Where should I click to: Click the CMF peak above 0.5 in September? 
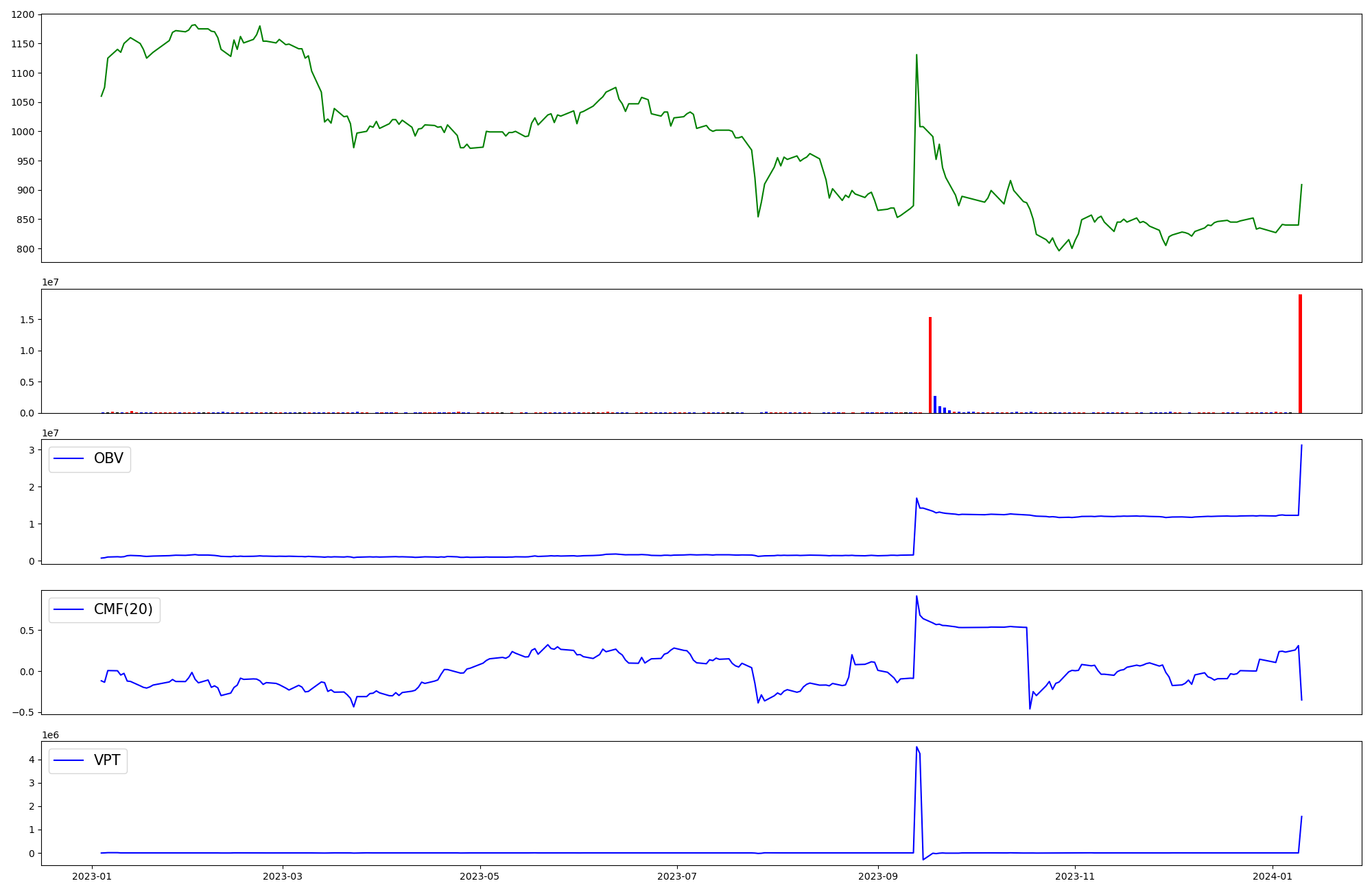916,596
